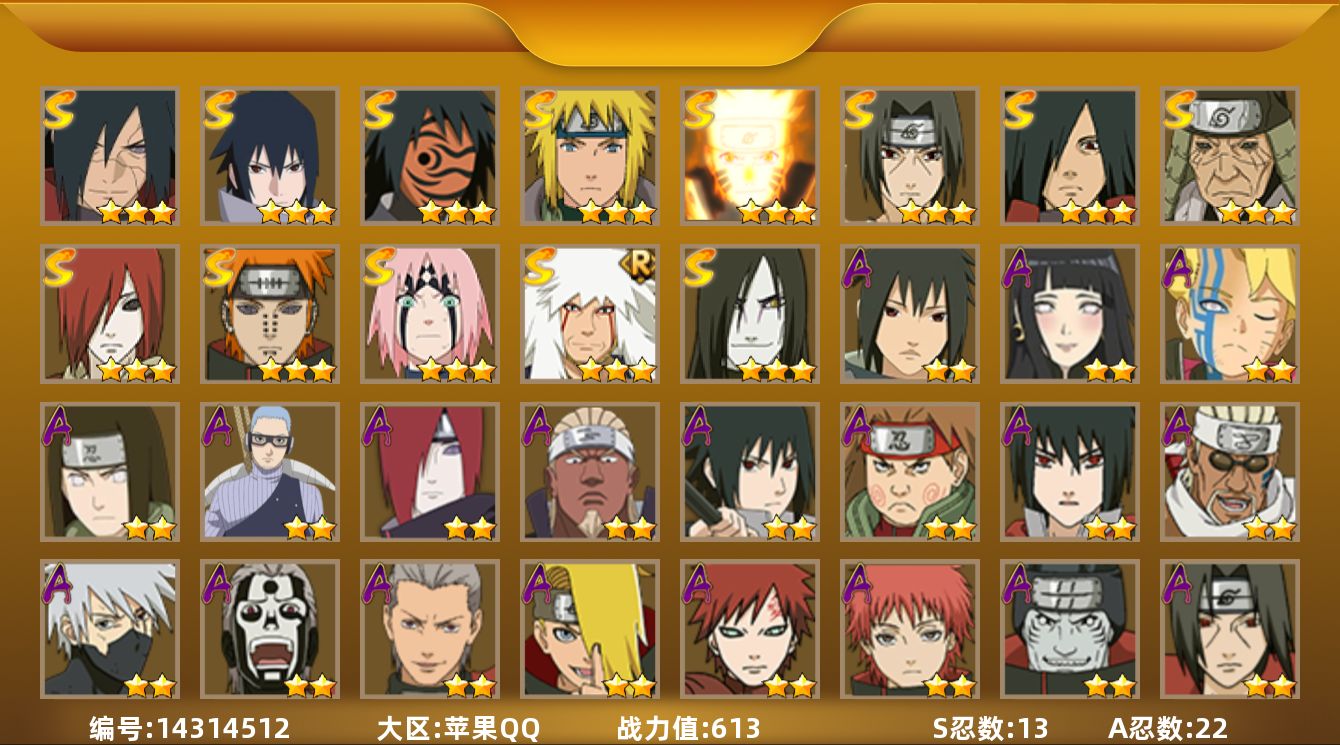
Task: Select the blonde character covering one eye
Action: click(x=590, y=629)
